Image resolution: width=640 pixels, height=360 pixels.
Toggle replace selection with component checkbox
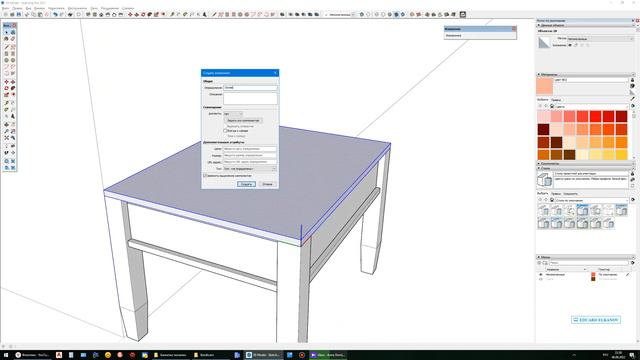click(x=205, y=176)
